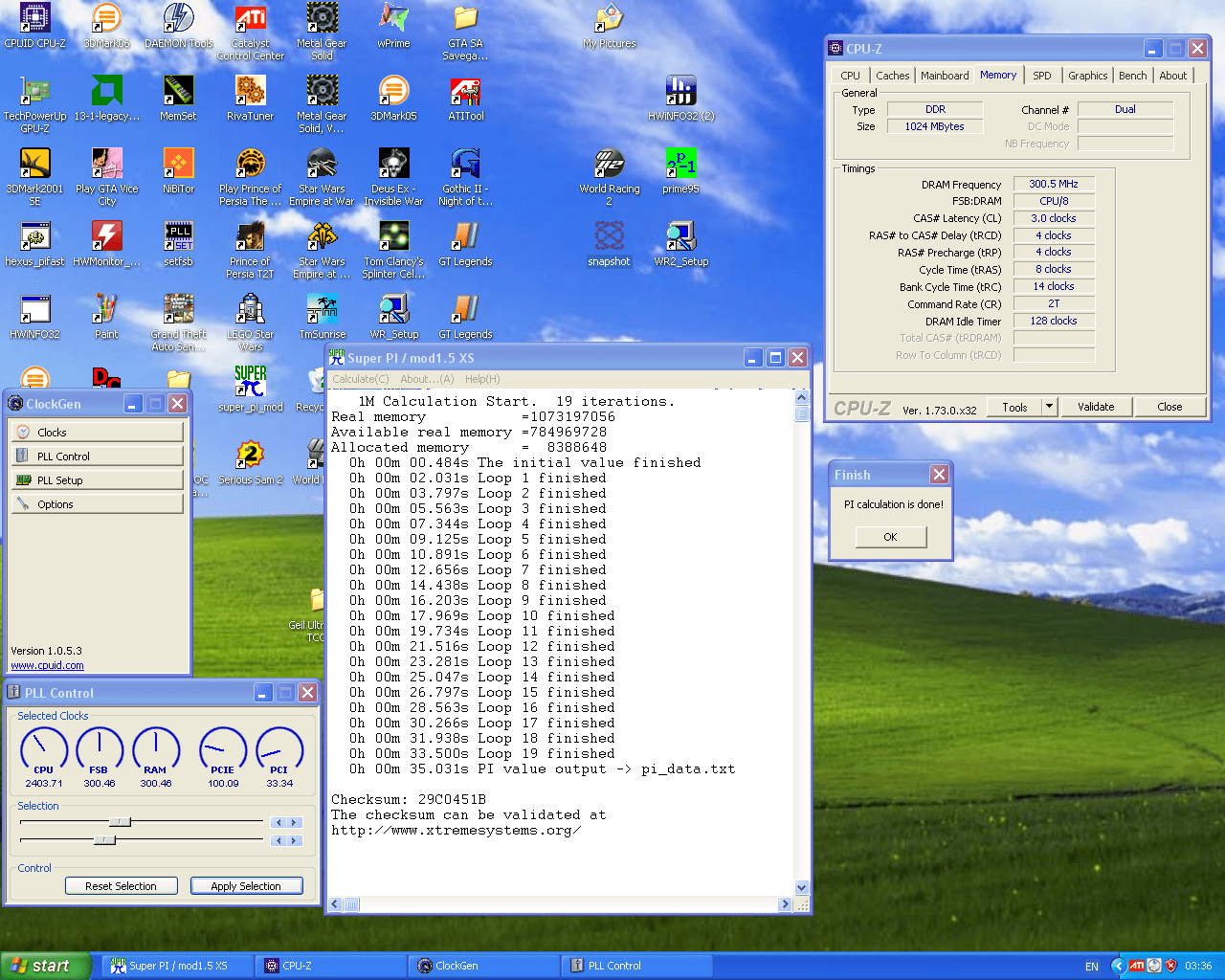1225x980 pixels.
Task: Open the RivaTuner desktop icon
Action: tap(251, 100)
